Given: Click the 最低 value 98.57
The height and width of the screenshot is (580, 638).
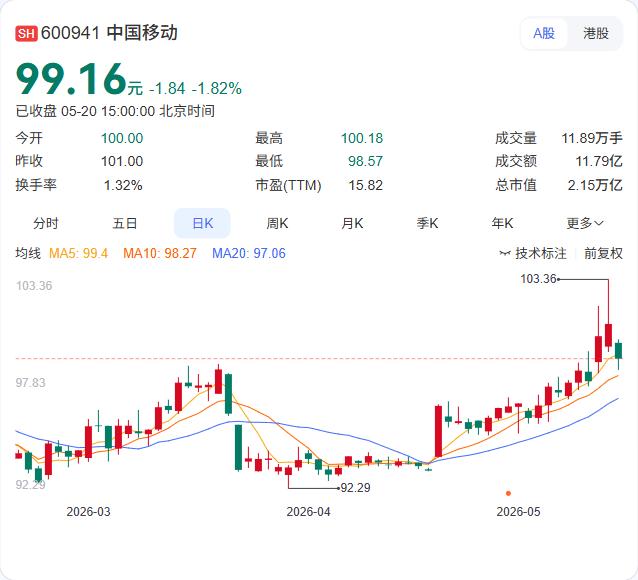Looking at the screenshot, I should 365,161.
